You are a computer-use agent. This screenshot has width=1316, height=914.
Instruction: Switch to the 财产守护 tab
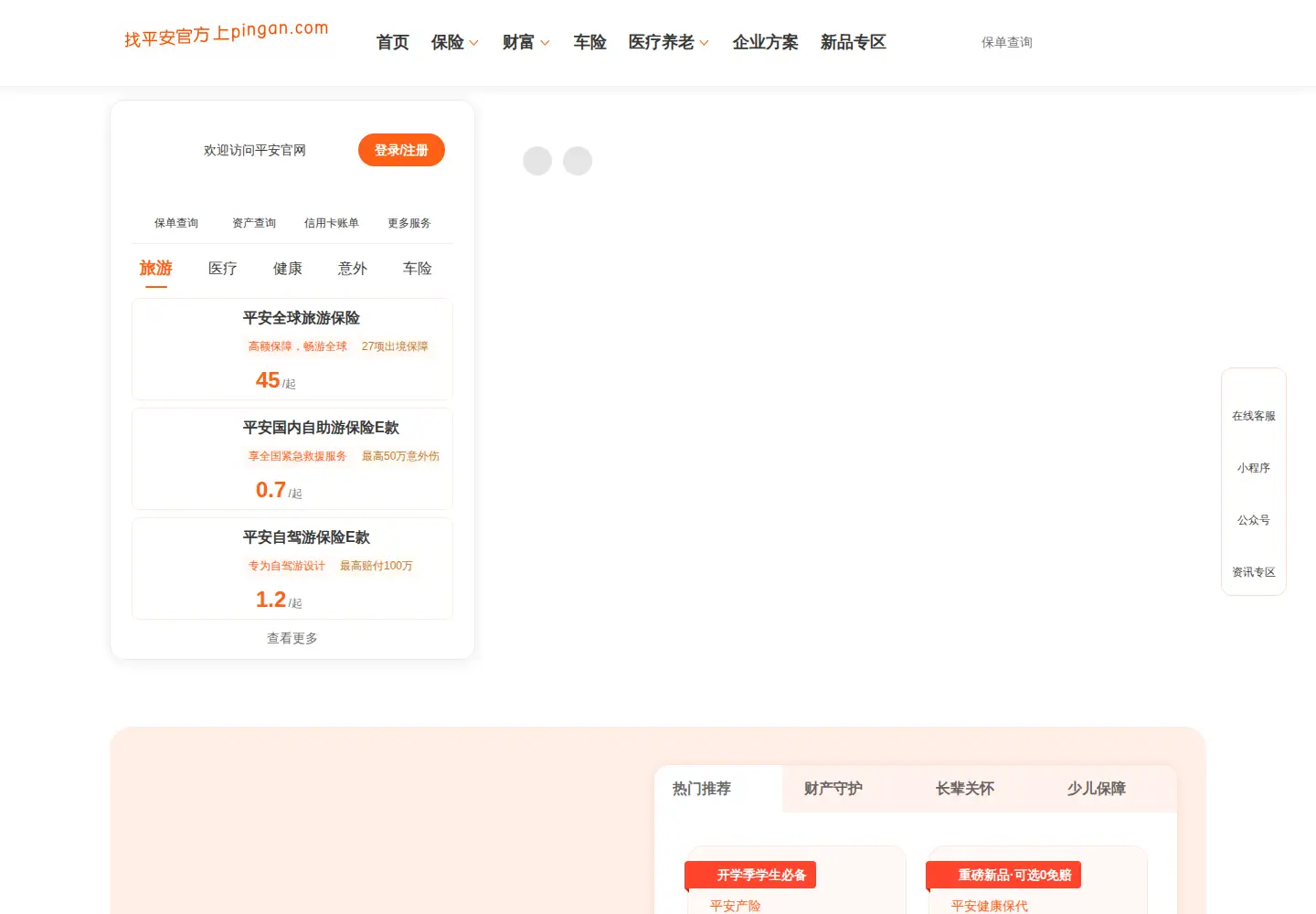tap(833, 788)
